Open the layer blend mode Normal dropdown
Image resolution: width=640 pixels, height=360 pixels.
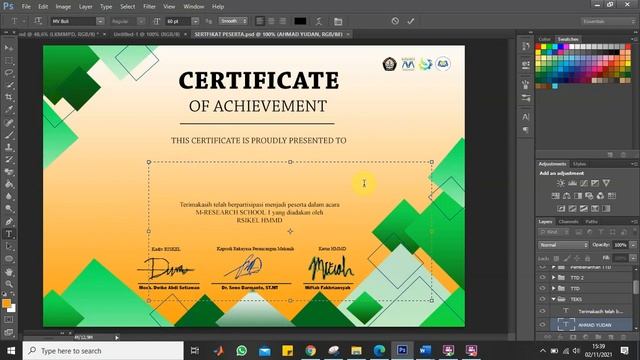tap(563, 245)
